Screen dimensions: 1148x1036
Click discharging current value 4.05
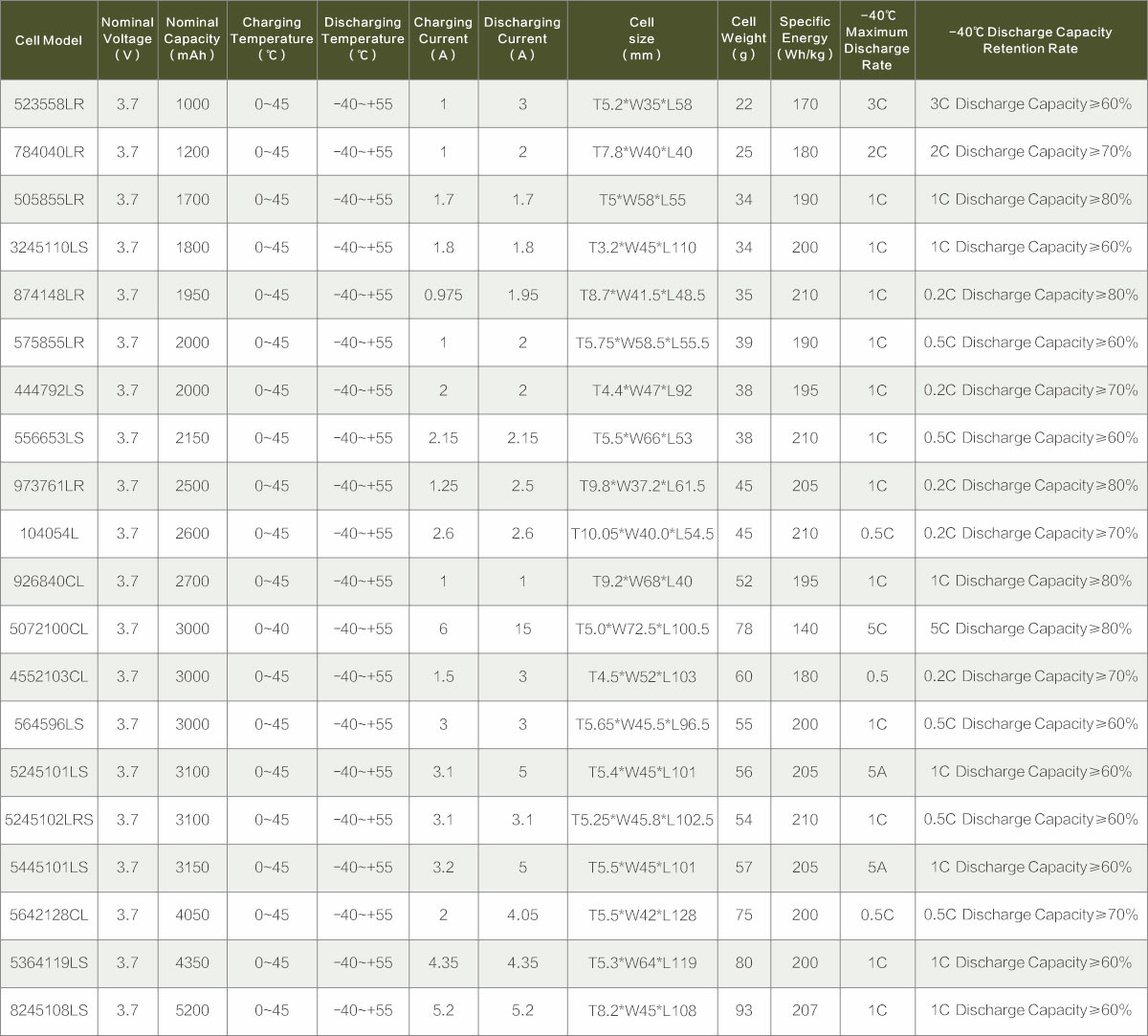(522, 915)
